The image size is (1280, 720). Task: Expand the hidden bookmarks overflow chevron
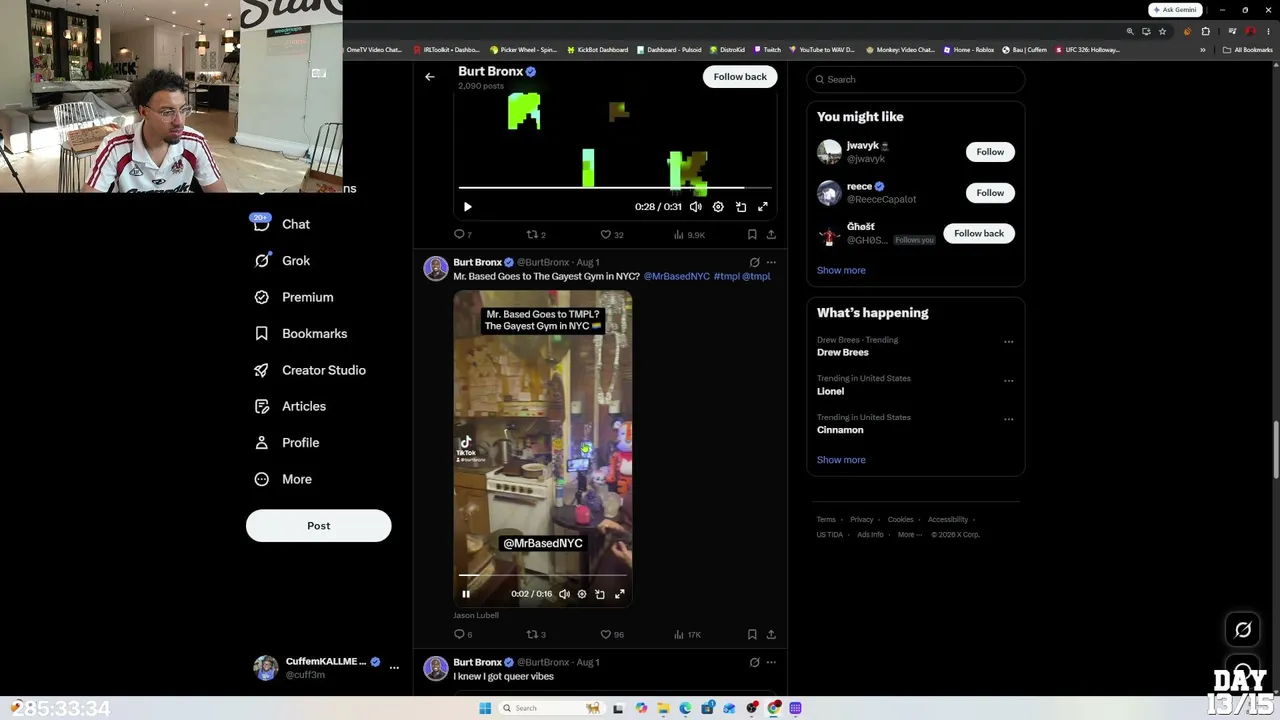click(x=1203, y=50)
